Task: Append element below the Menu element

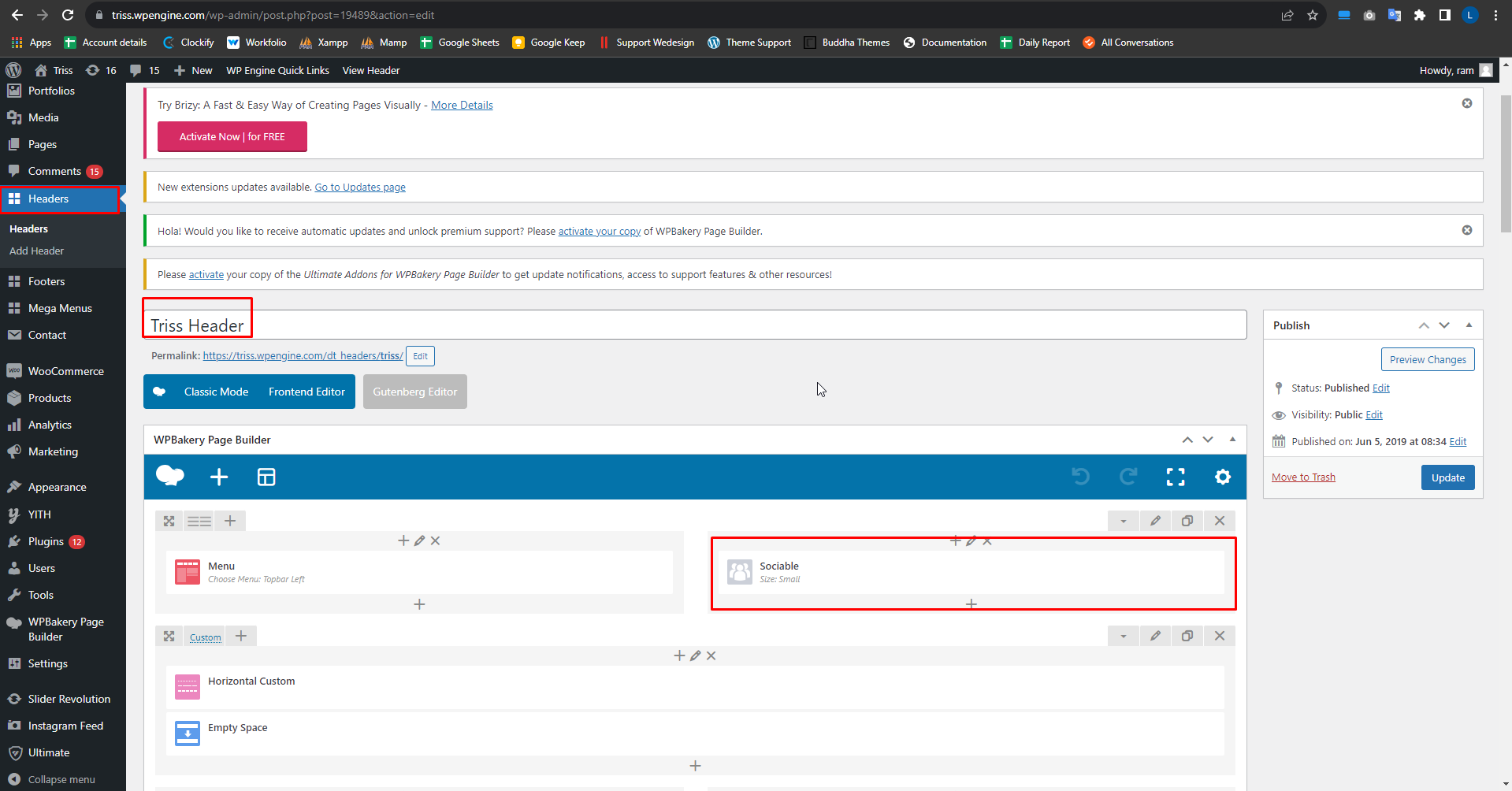Action: [x=419, y=604]
